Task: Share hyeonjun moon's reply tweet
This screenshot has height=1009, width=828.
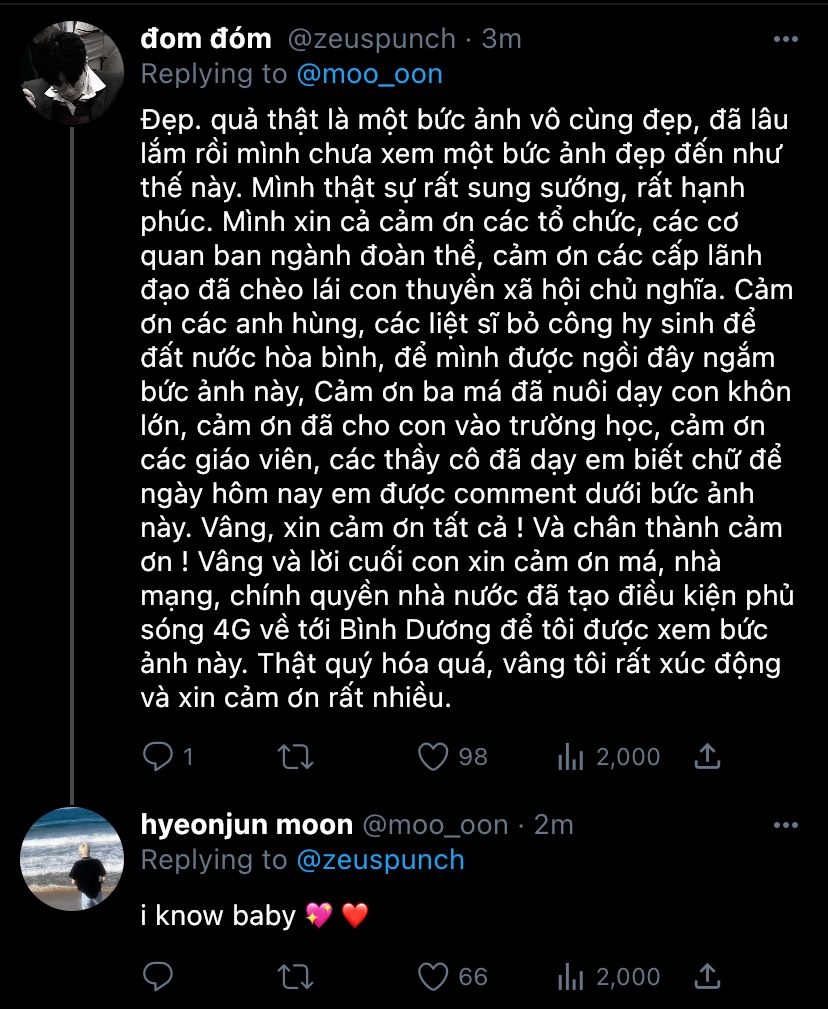Action: click(x=708, y=975)
